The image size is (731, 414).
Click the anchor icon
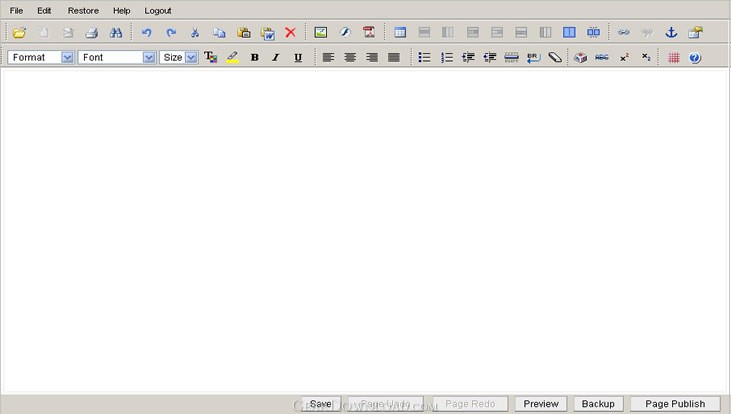[671, 33]
